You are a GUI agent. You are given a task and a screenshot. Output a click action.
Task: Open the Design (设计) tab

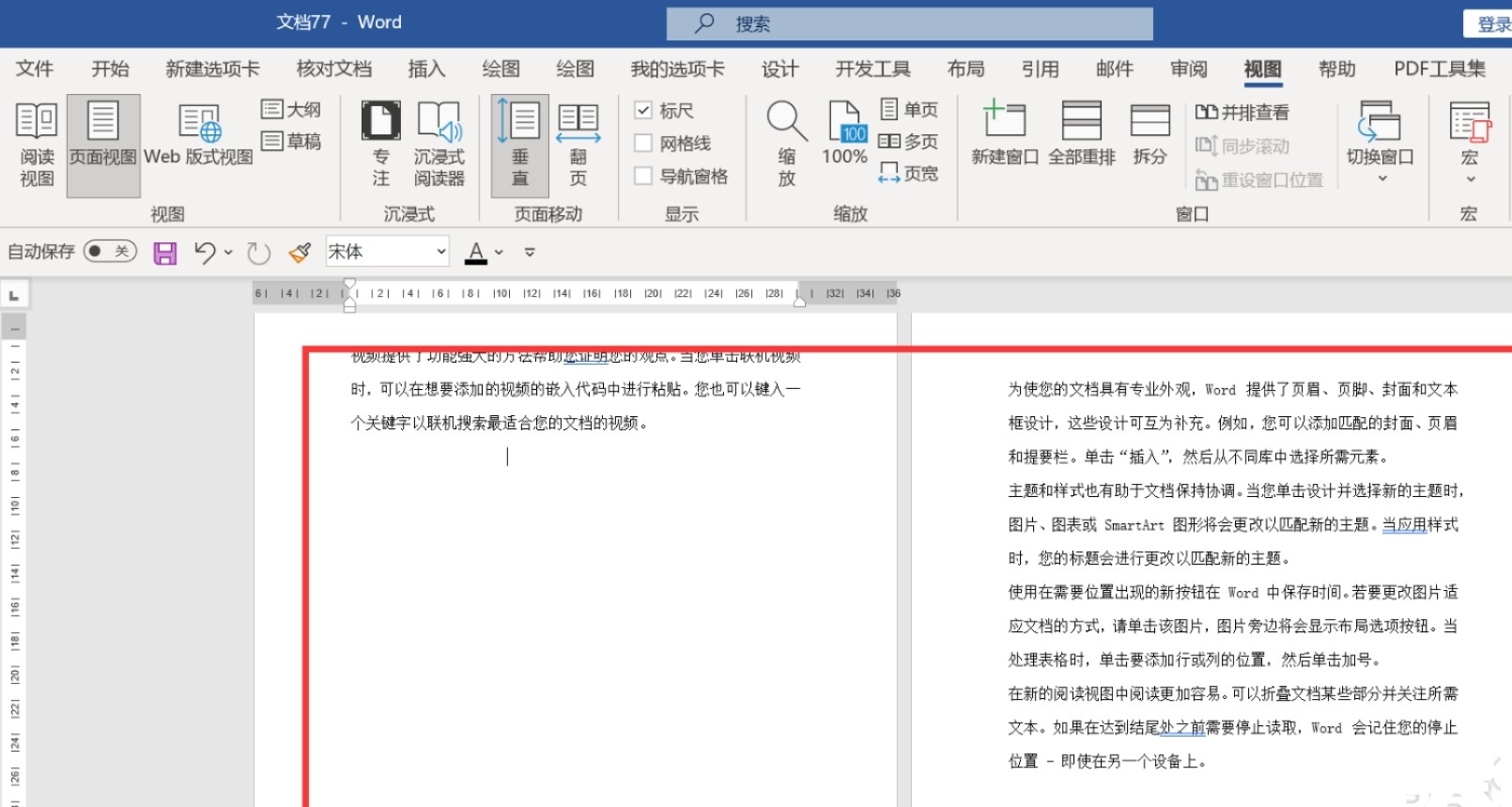[779, 69]
